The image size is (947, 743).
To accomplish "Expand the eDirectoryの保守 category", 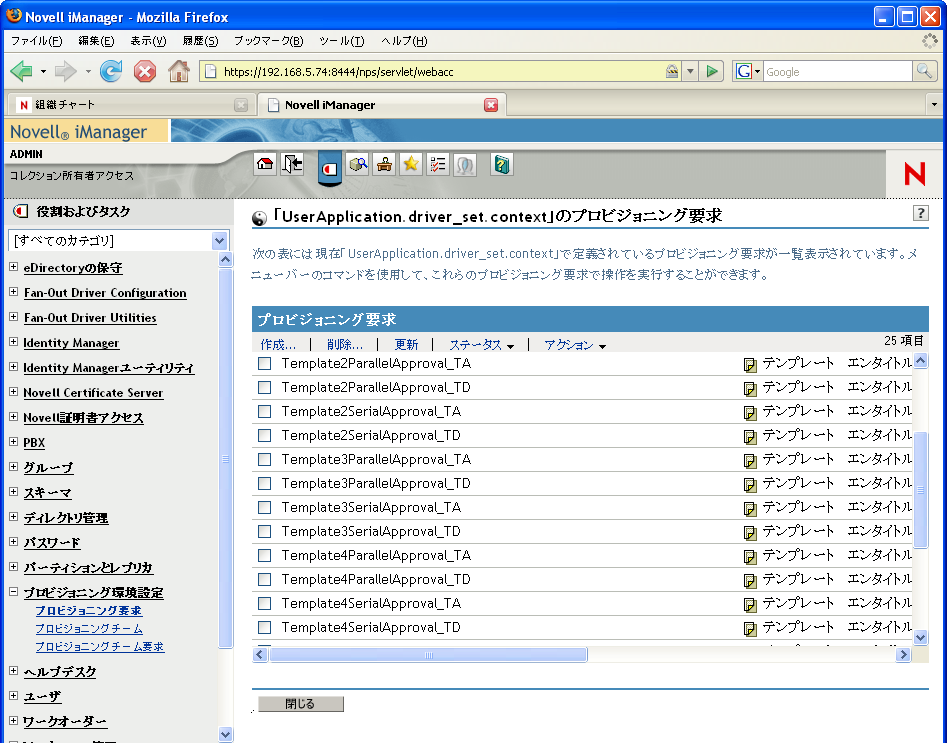I will click(x=13, y=266).
